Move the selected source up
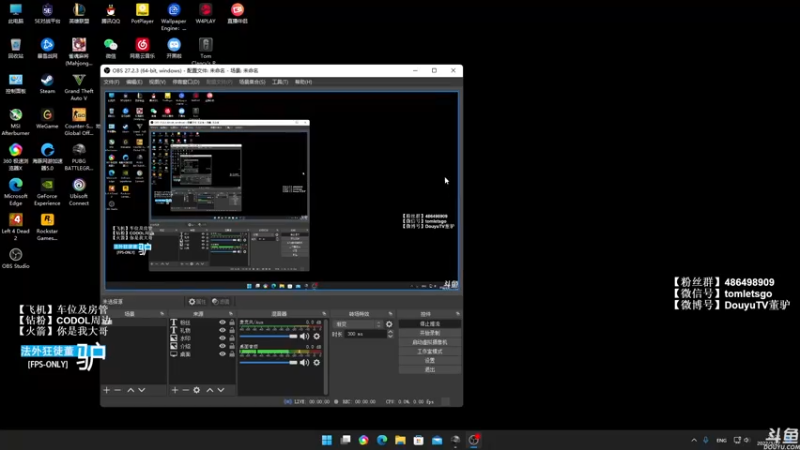This screenshot has height=450, width=800. point(210,390)
